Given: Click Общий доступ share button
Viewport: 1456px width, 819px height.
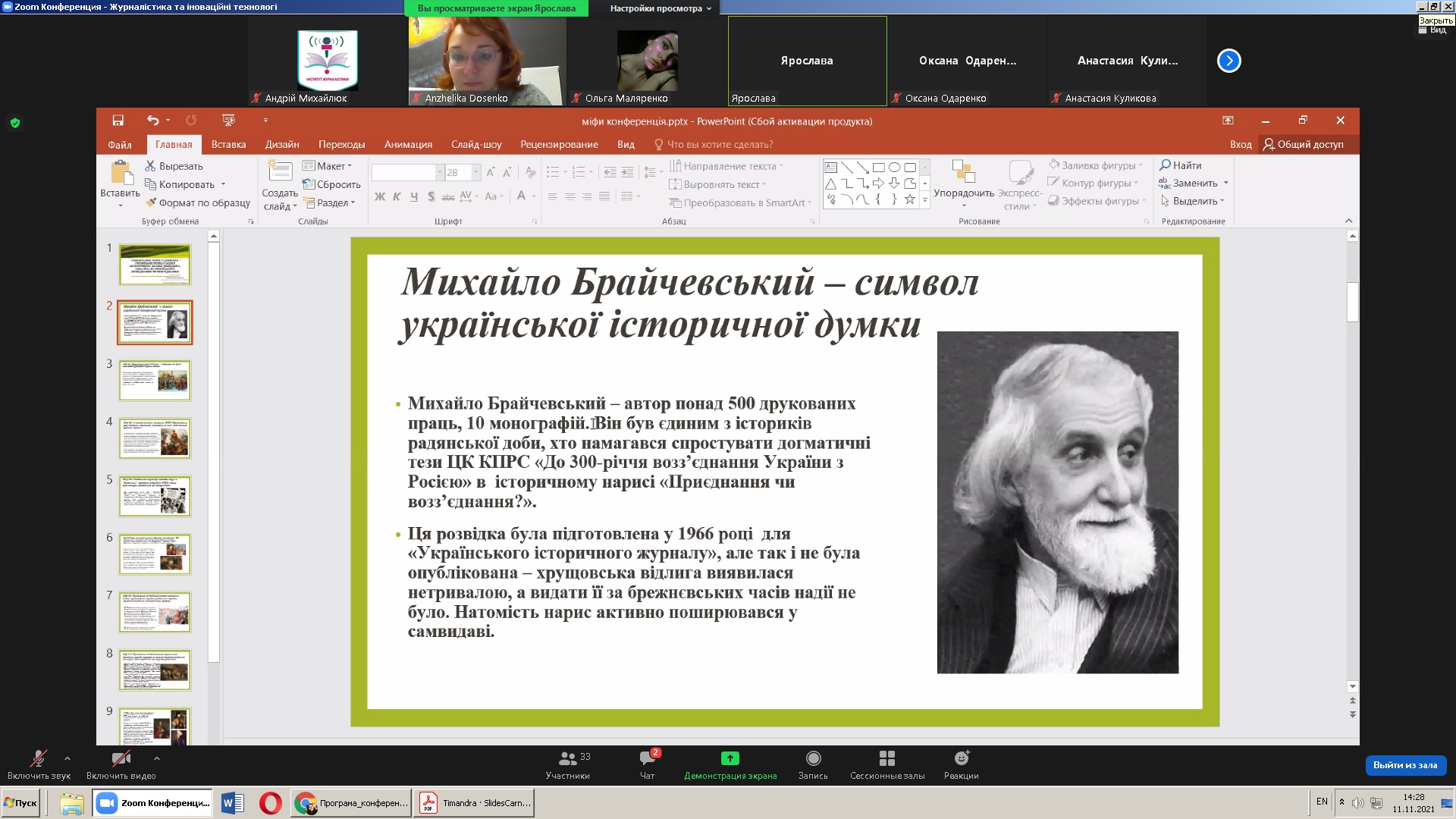Looking at the screenshot, I should click(1303, 144).
